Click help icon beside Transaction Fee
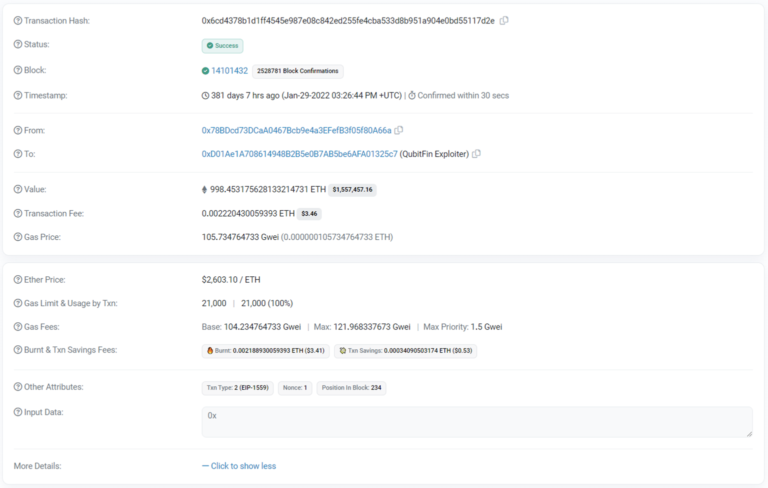 pyautogui.click(x=17, y=213)
